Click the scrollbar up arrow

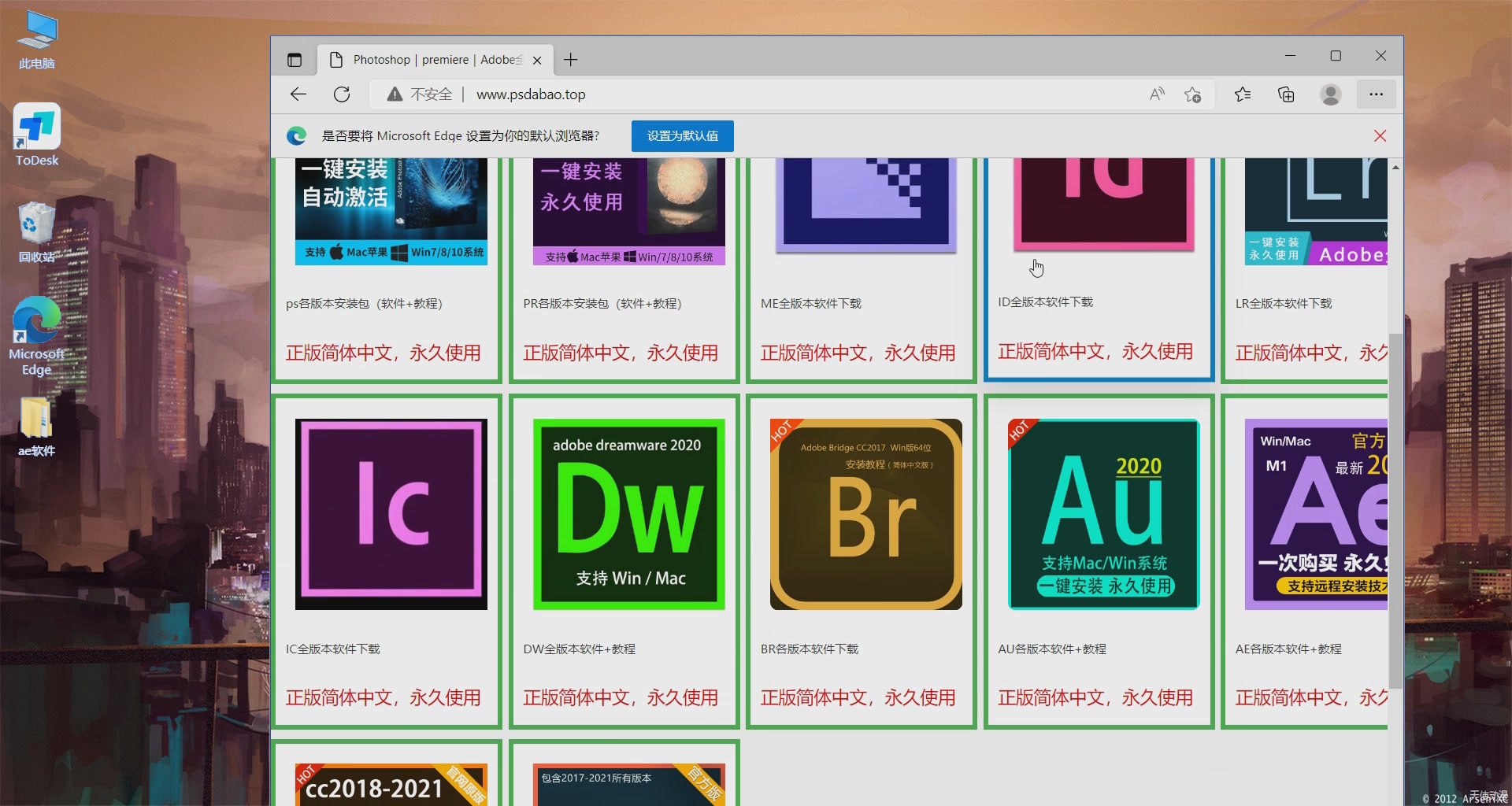[1395, 167]
